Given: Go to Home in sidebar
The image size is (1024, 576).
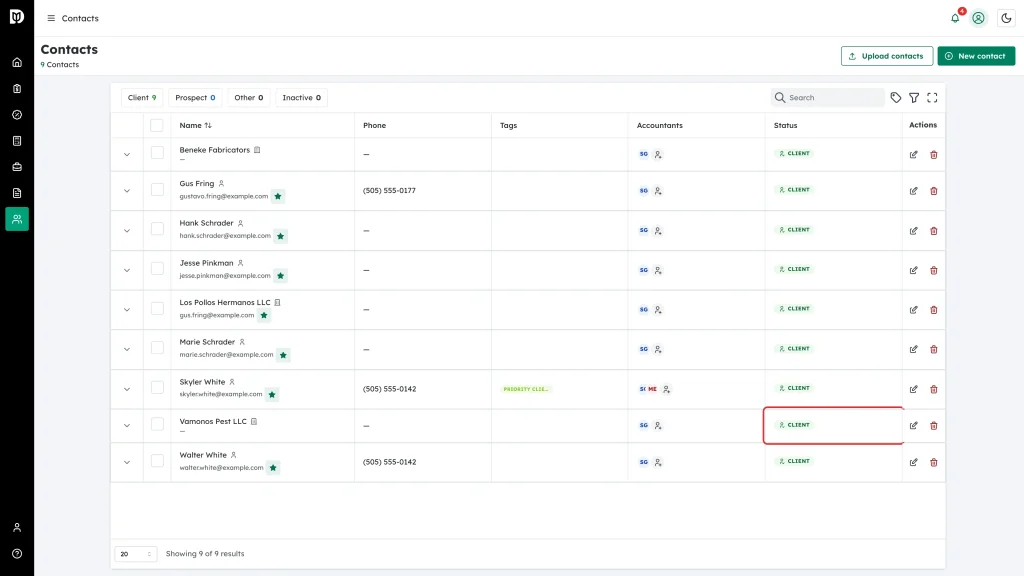Looking at the screenshot, I should [17, 63].
